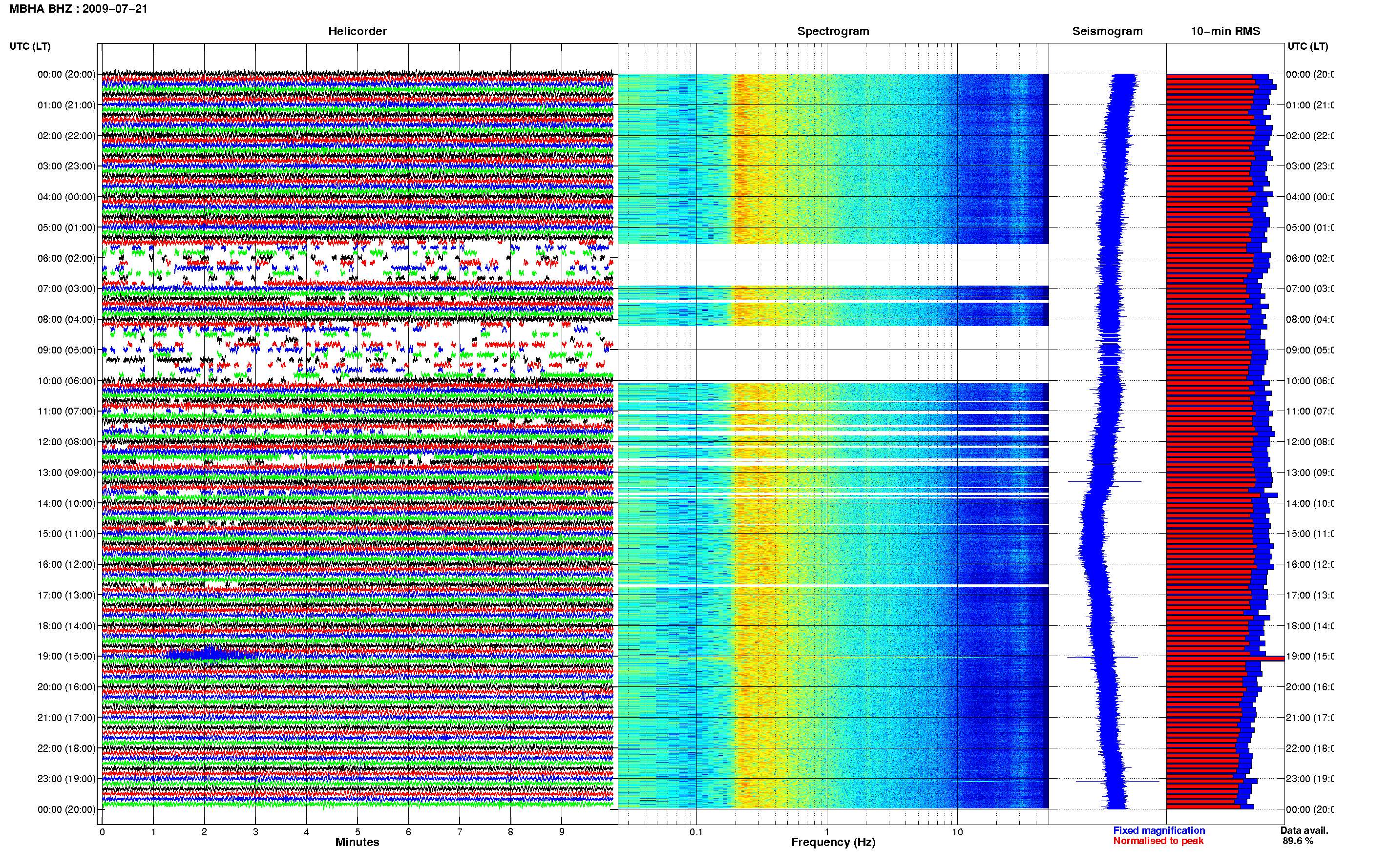Screen dimensions: 1389x868
Task: Click the left 23:00 (19:00) time label
Action: tap(66, 779)
